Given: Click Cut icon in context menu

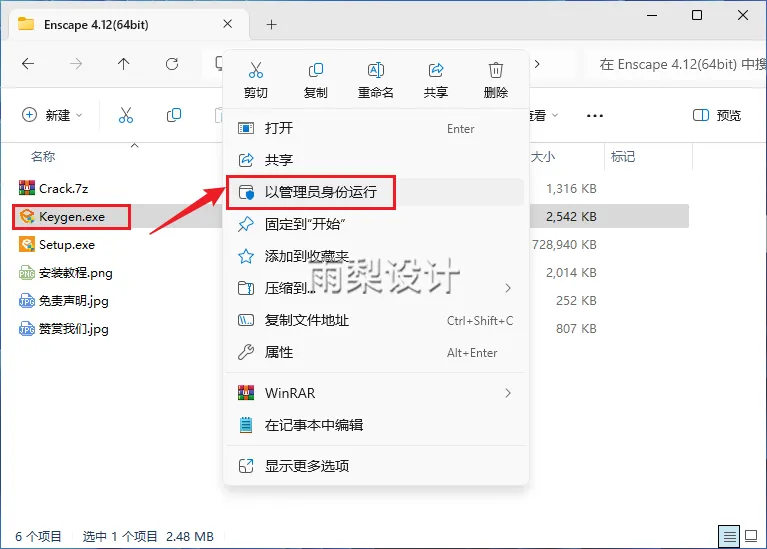Looking at the screenshot, I should point(255,70).
